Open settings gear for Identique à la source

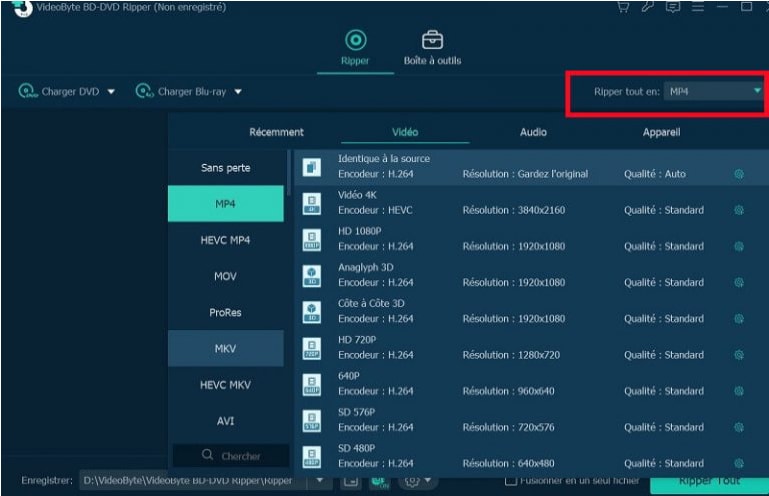pyautogui.click(x=739, y=174)
